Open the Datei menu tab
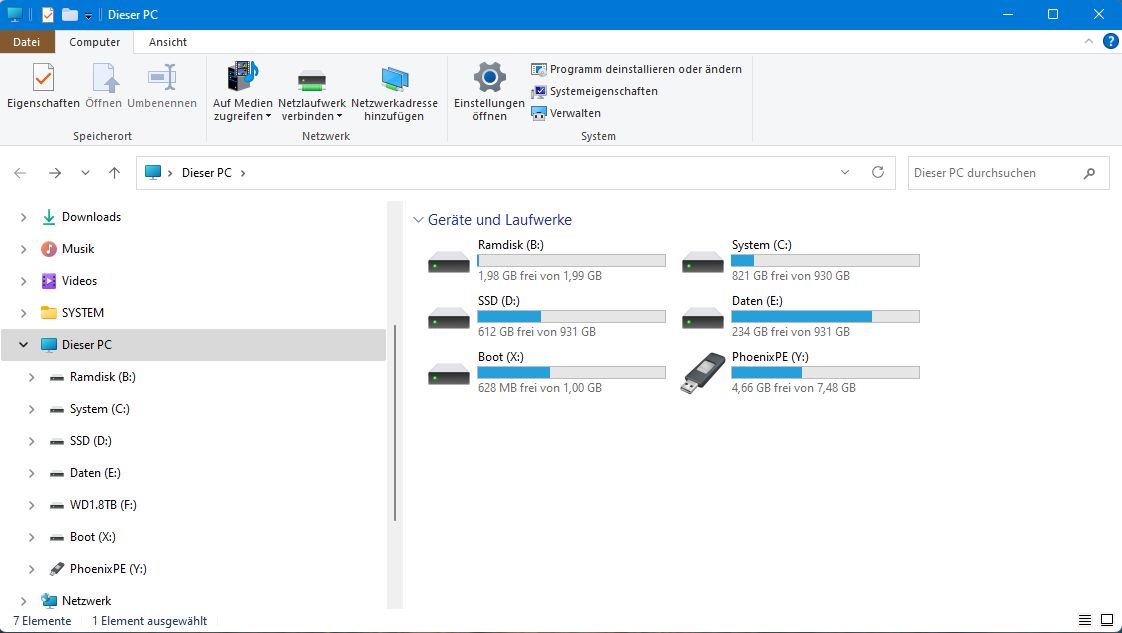 tap(27, 42)
